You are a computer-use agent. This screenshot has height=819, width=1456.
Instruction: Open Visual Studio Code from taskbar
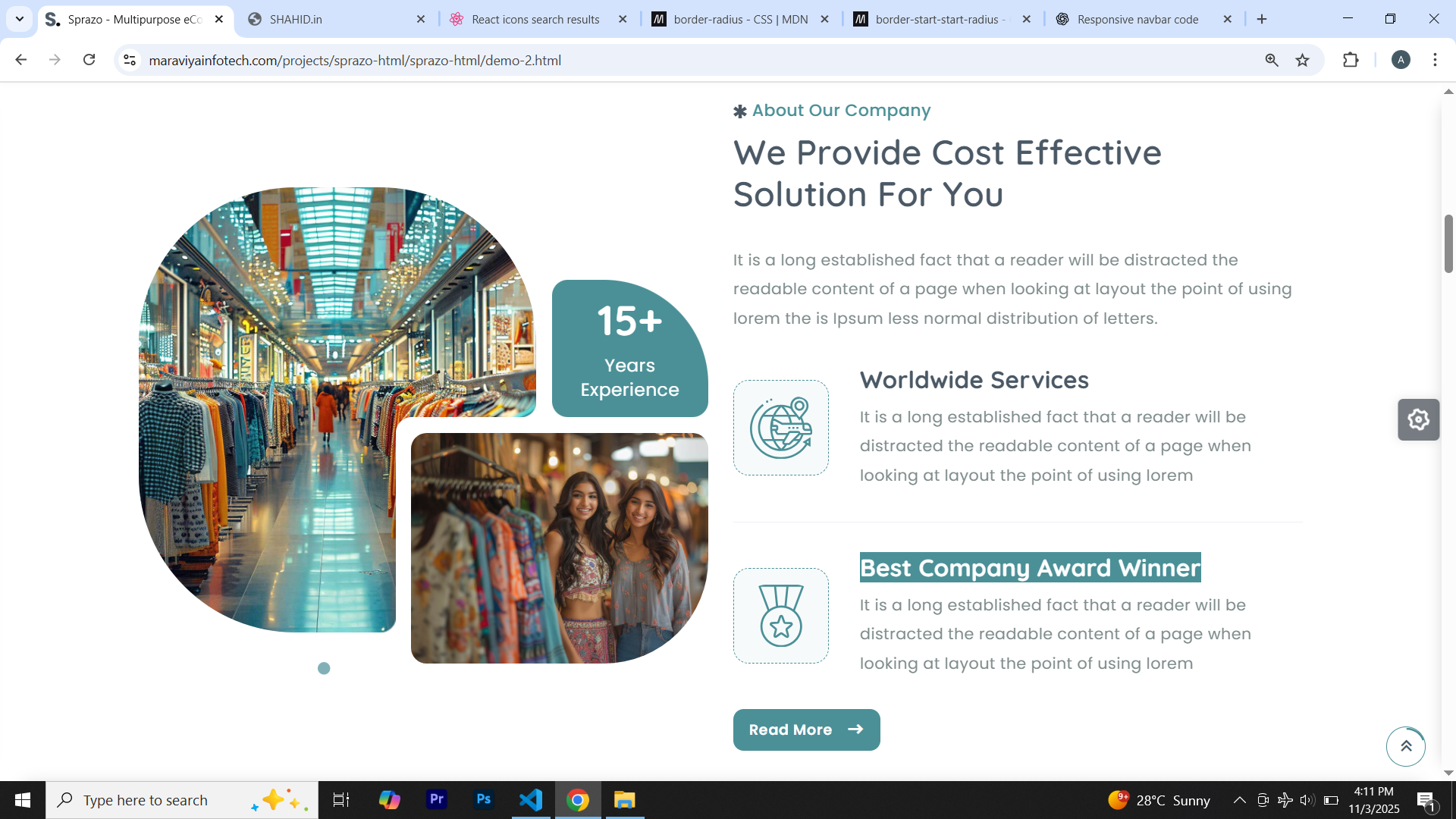pyautogui.click(x=531, y=800)
